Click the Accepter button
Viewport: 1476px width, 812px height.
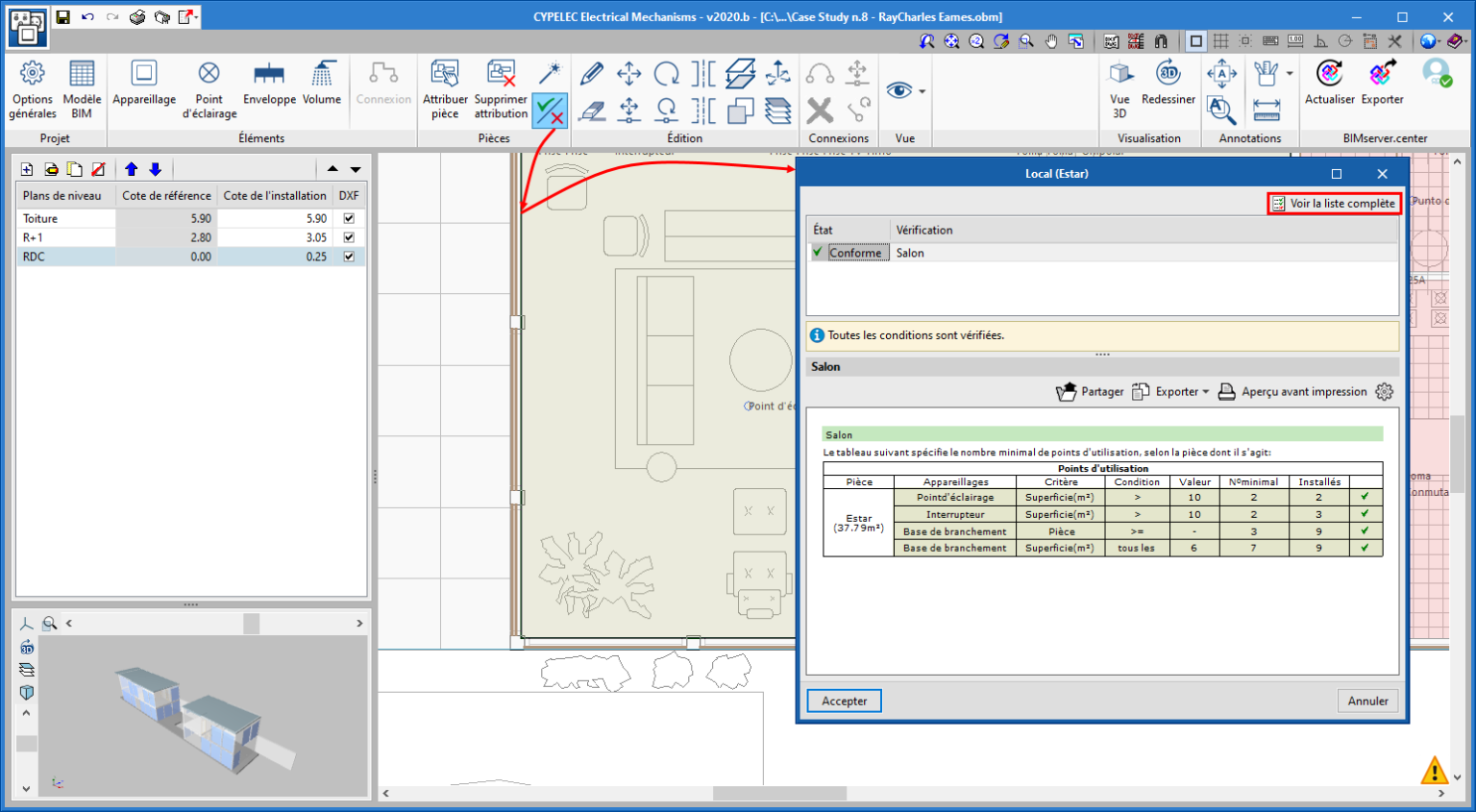pos(844,701)
